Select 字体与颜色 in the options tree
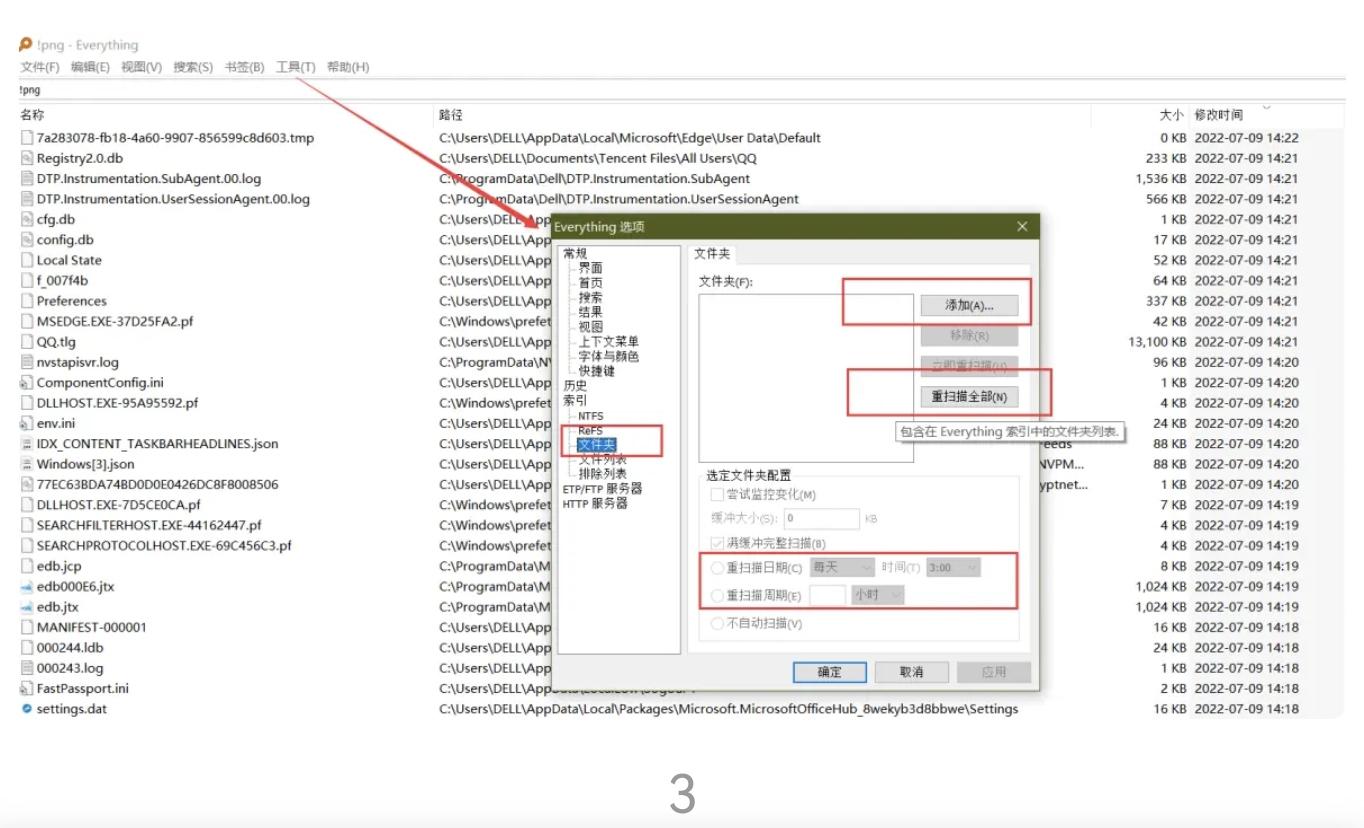Viewport: 1364px width, 828px height. tap(608, 356)
